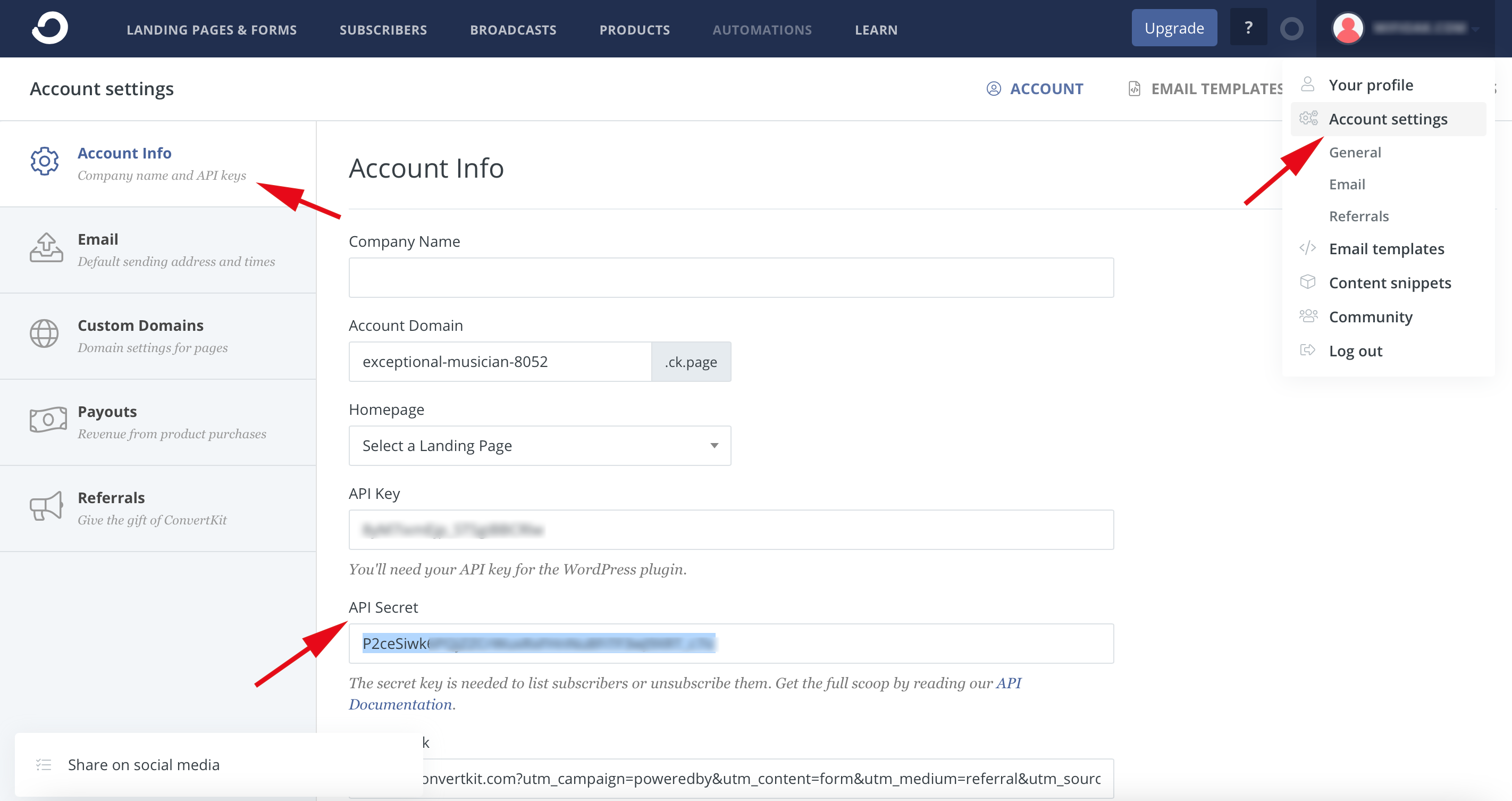Open the Broadcasts menu
The width and height of the screenshot is (1512, 801).
click(513, 29)
